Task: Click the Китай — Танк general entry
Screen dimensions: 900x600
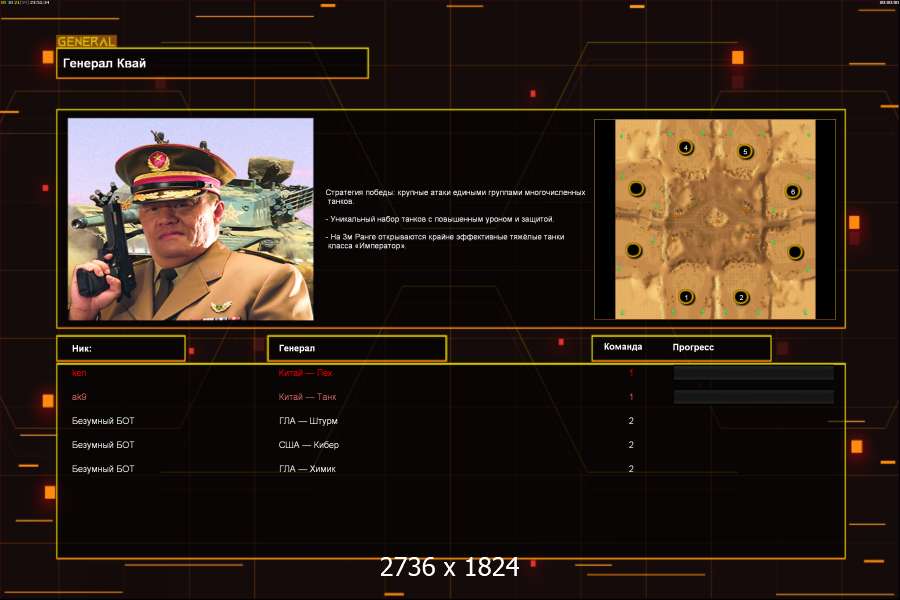Action: pyautogui.click(x=307, y=397)
